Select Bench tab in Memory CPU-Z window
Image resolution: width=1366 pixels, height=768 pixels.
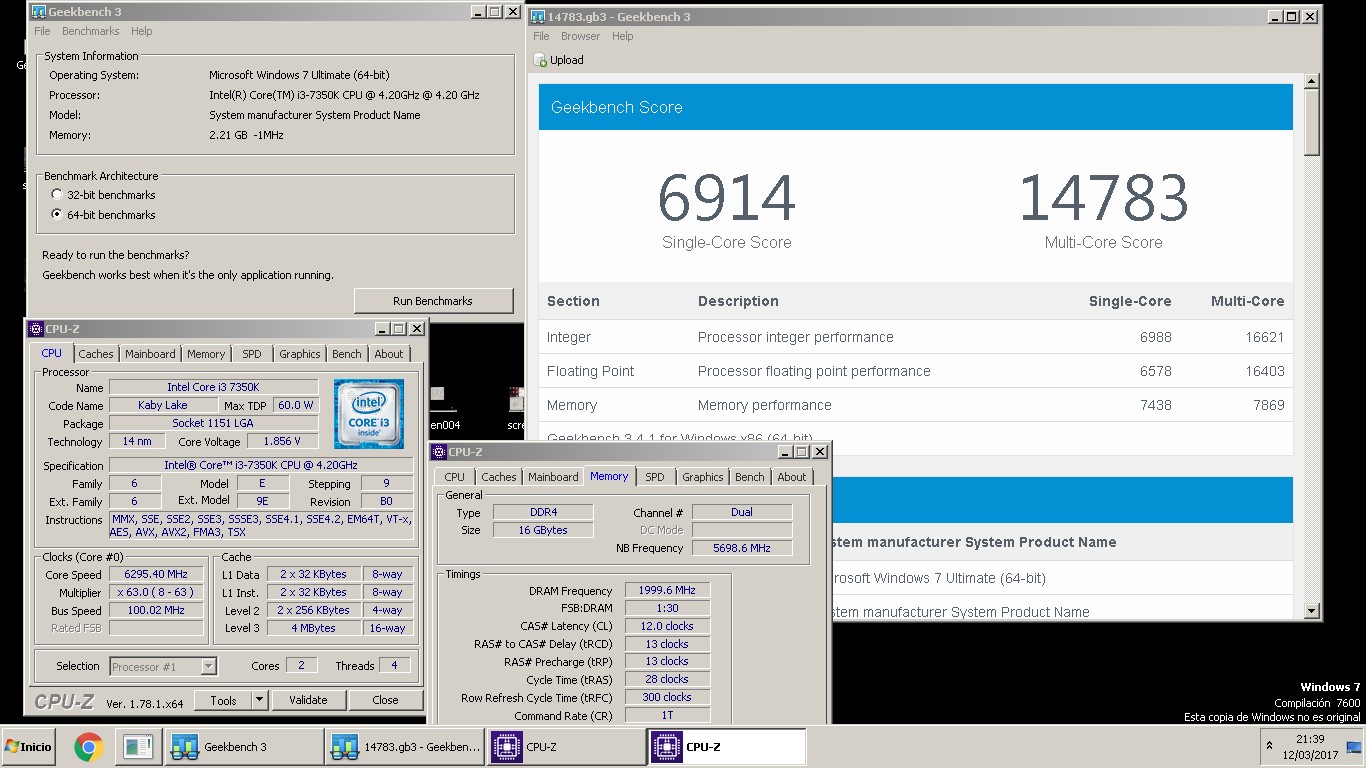click(x=750, y=477)
